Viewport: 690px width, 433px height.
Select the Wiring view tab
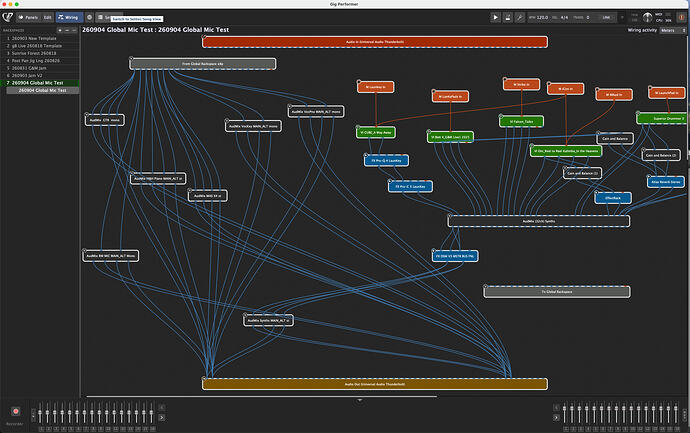pos(69,18)
